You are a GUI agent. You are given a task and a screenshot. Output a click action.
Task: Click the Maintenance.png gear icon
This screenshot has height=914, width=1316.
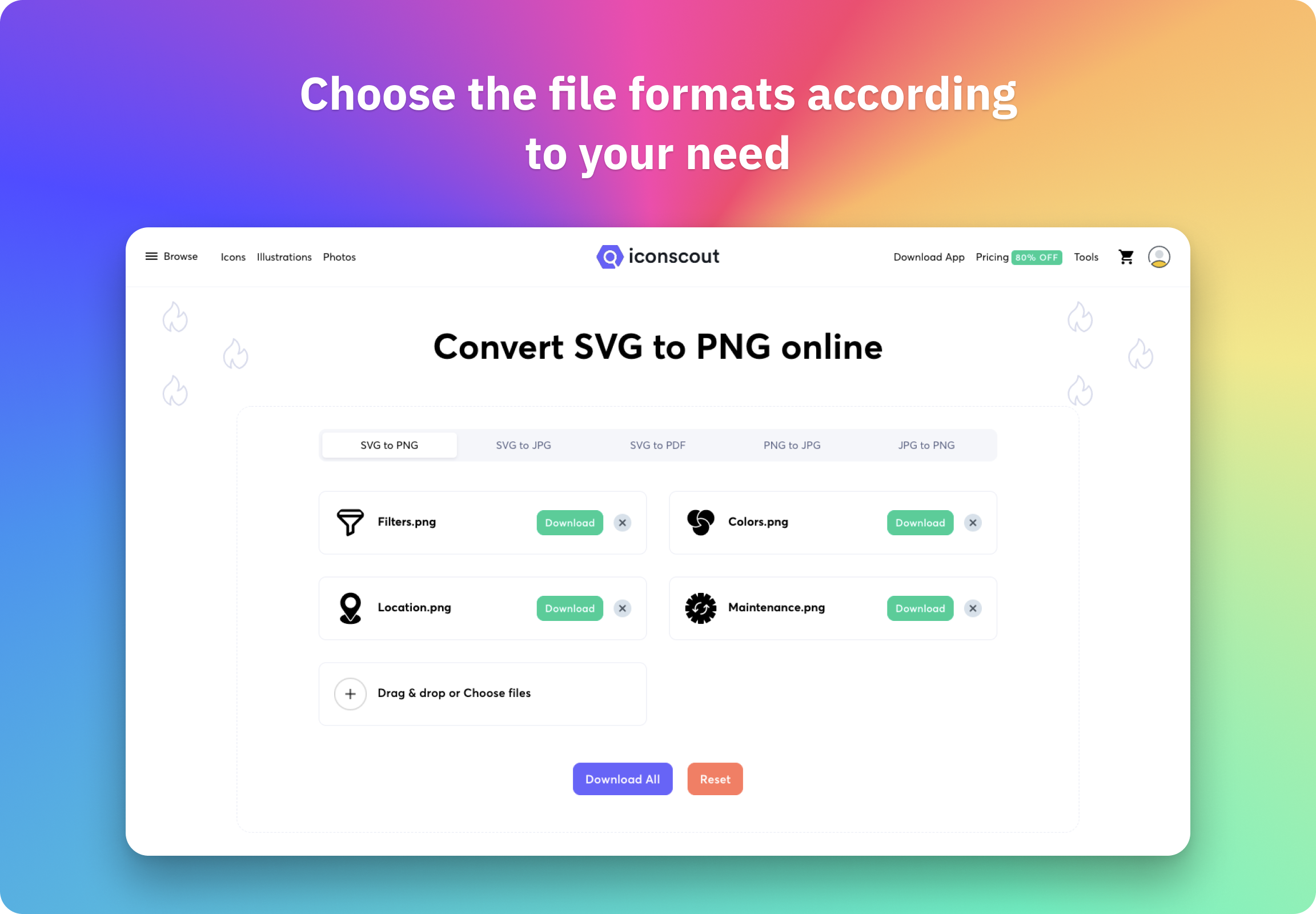700,607
